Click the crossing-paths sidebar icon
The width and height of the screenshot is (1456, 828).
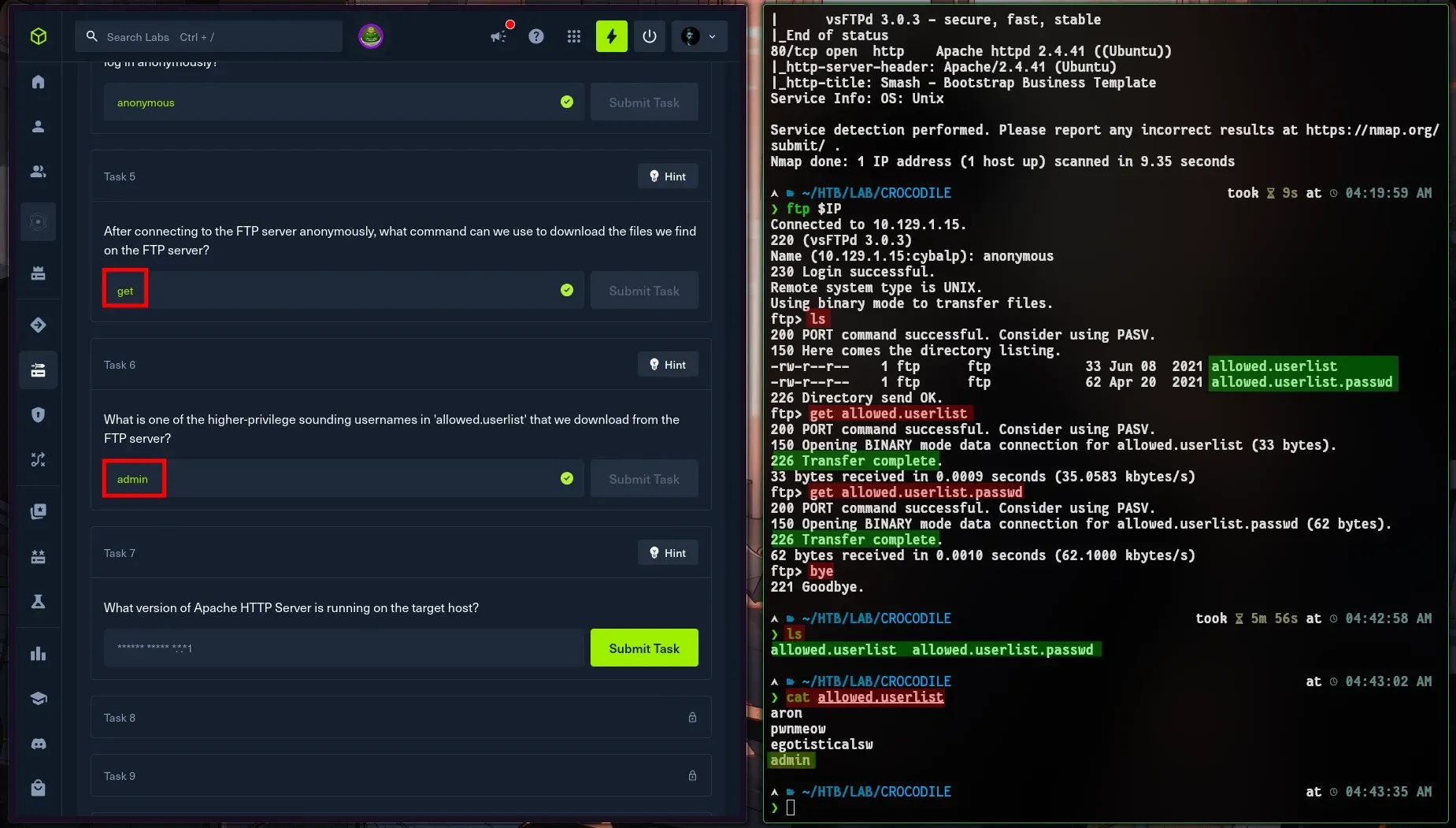tap(38, 459)
